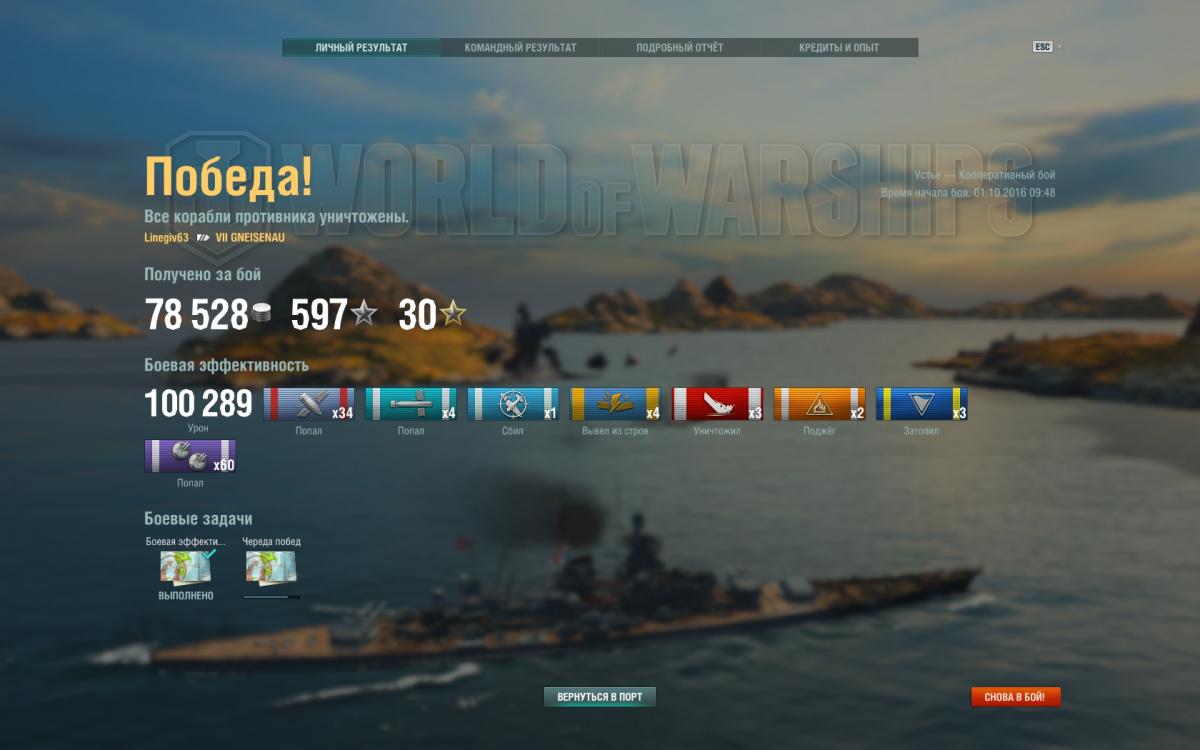Click the ESC close button

[1043, 47]
